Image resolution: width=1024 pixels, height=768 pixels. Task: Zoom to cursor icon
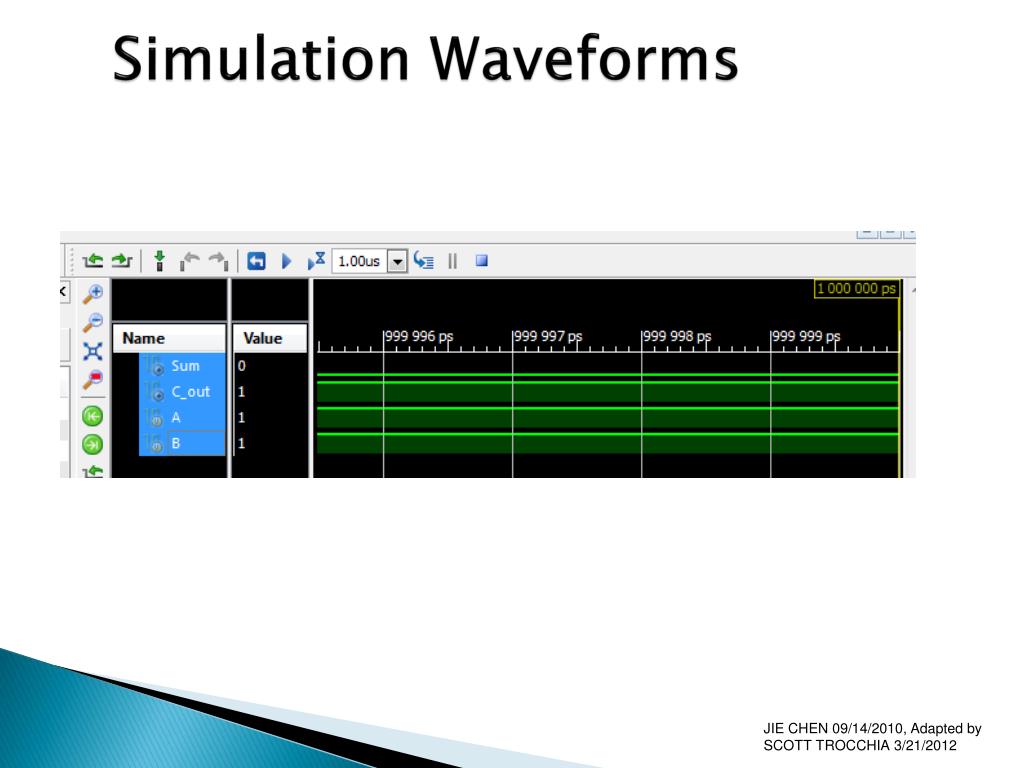point(93,380)
